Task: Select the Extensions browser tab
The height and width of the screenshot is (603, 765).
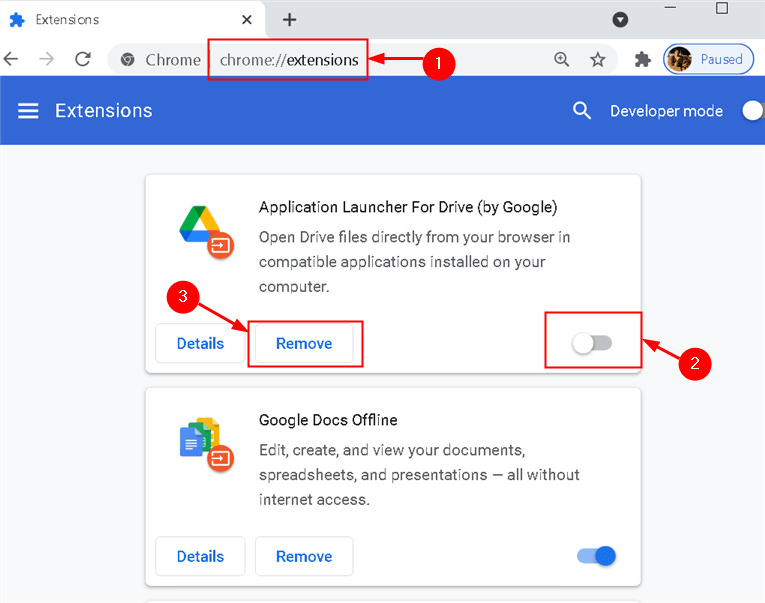Action: point(120,19)
